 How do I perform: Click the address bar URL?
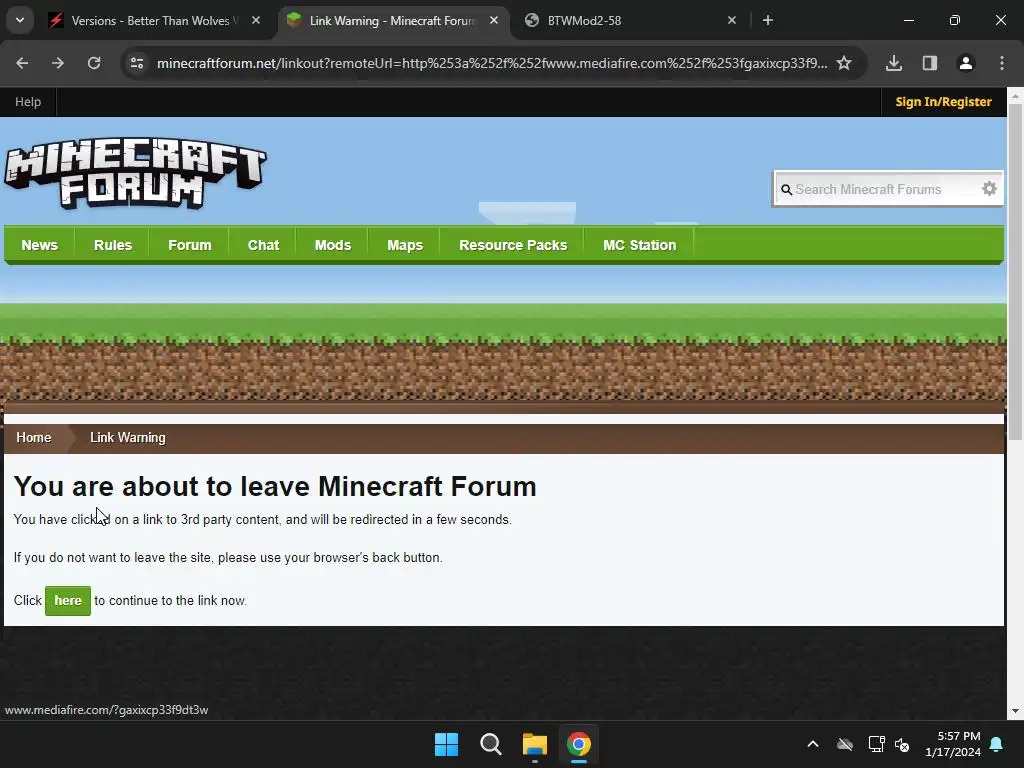[x=492, y=63]
